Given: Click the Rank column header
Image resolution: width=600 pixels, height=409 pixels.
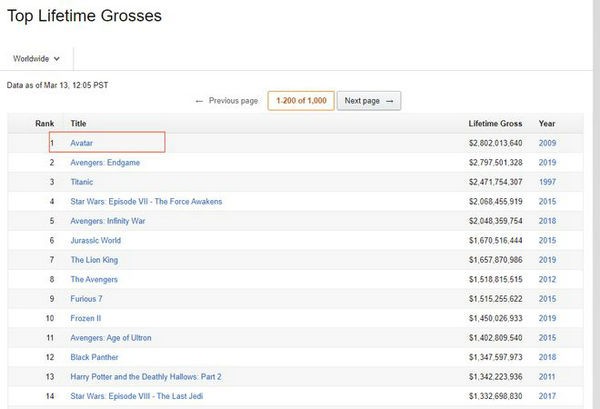Looking at the screenshot, I should [x=45, y=123].
